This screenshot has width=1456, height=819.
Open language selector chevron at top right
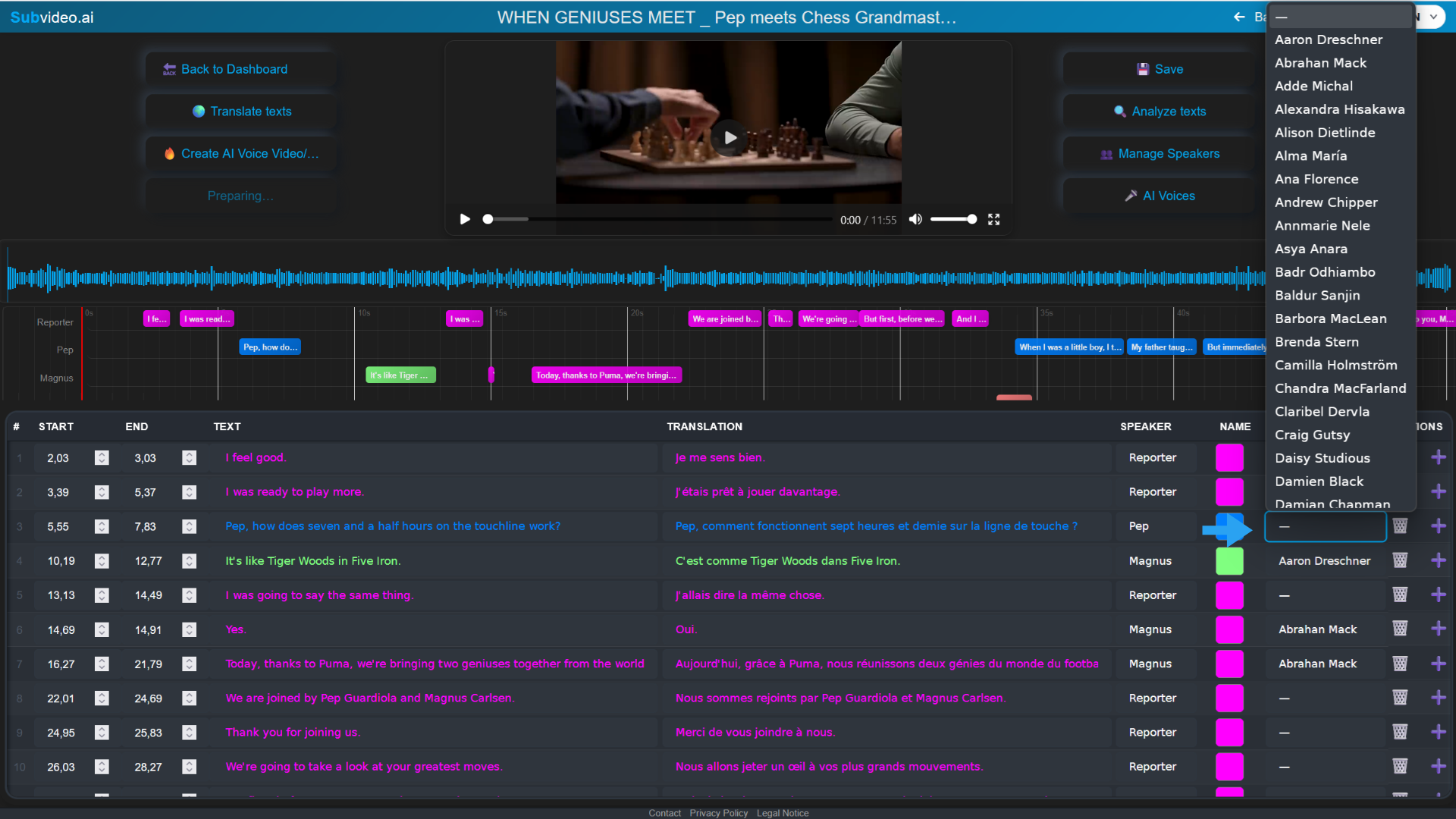(1433, 17)
